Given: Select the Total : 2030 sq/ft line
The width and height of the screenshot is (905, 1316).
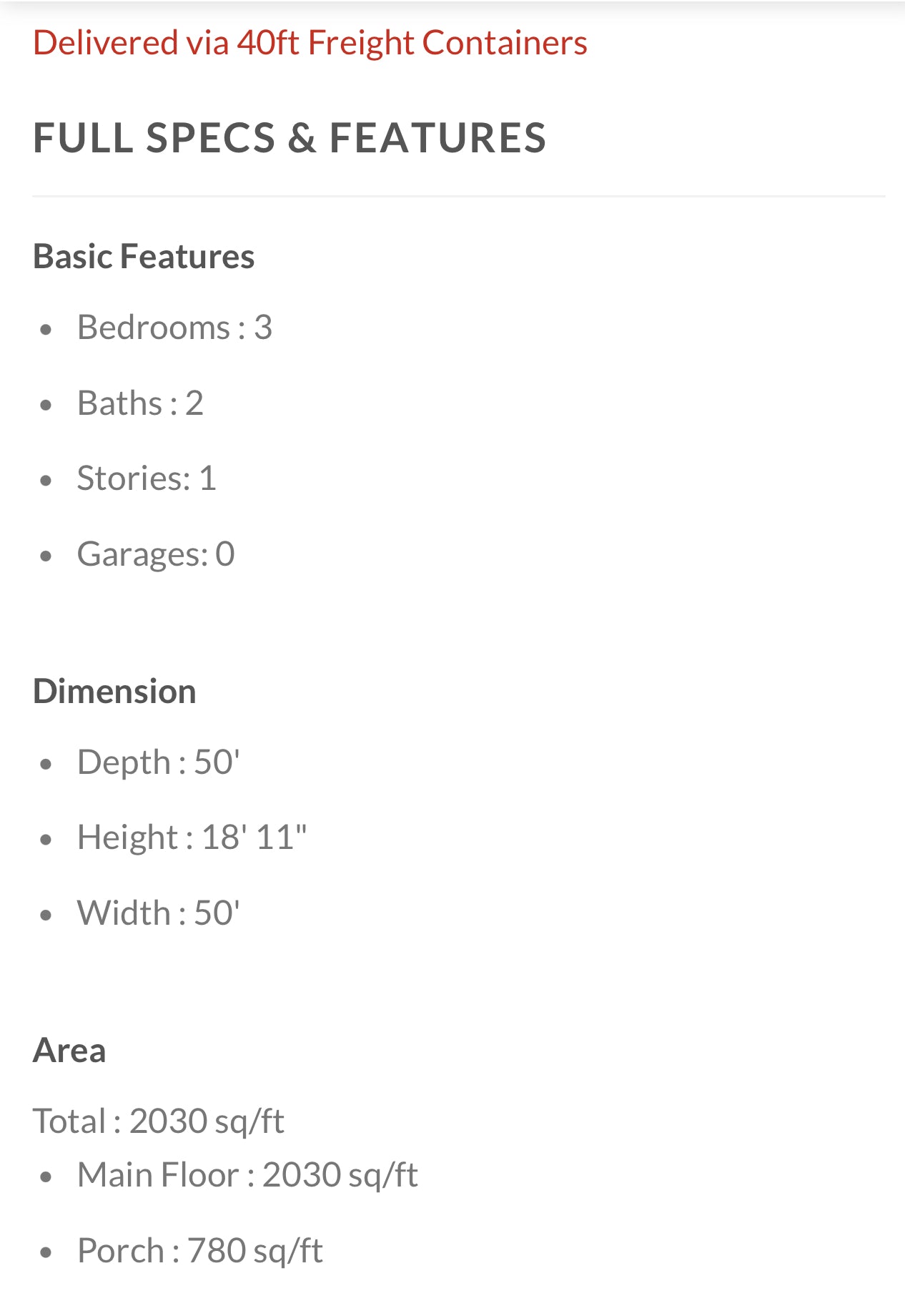Looking at the screenshot, I should (x=159, y=1121).
